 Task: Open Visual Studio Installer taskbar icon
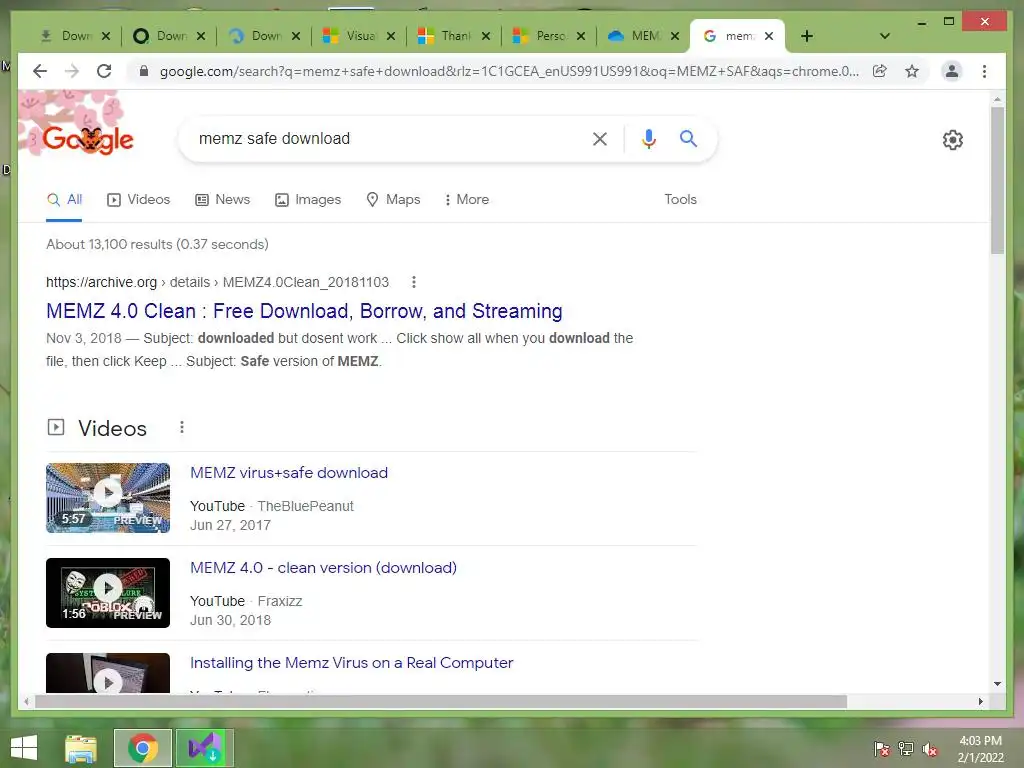(205, 748)
